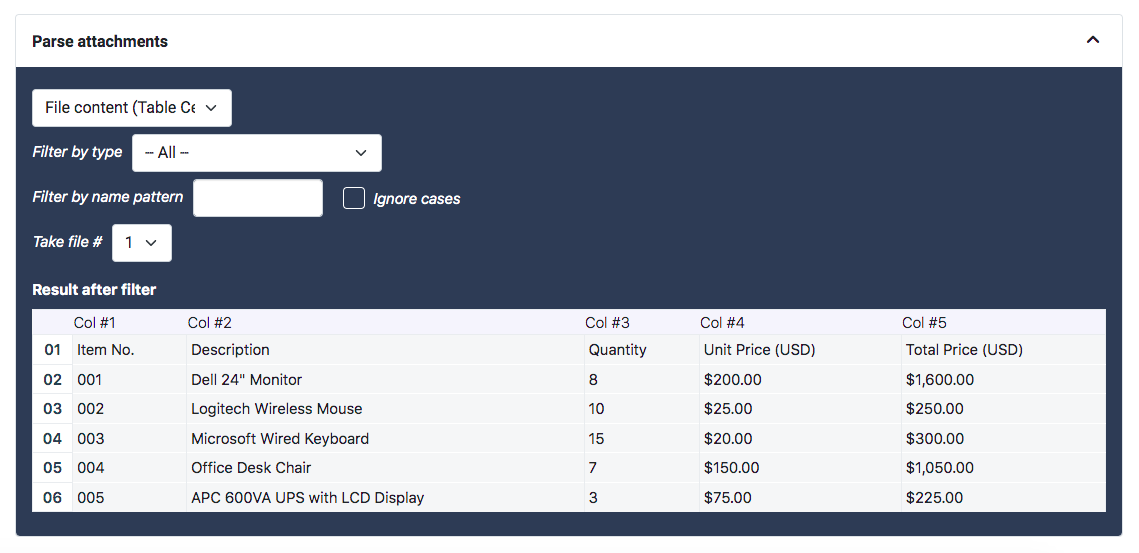The height and width of the screenshot is (553, 1139).
Task: Click the Dell 24" Monitor cell
Action: [247, 380]
